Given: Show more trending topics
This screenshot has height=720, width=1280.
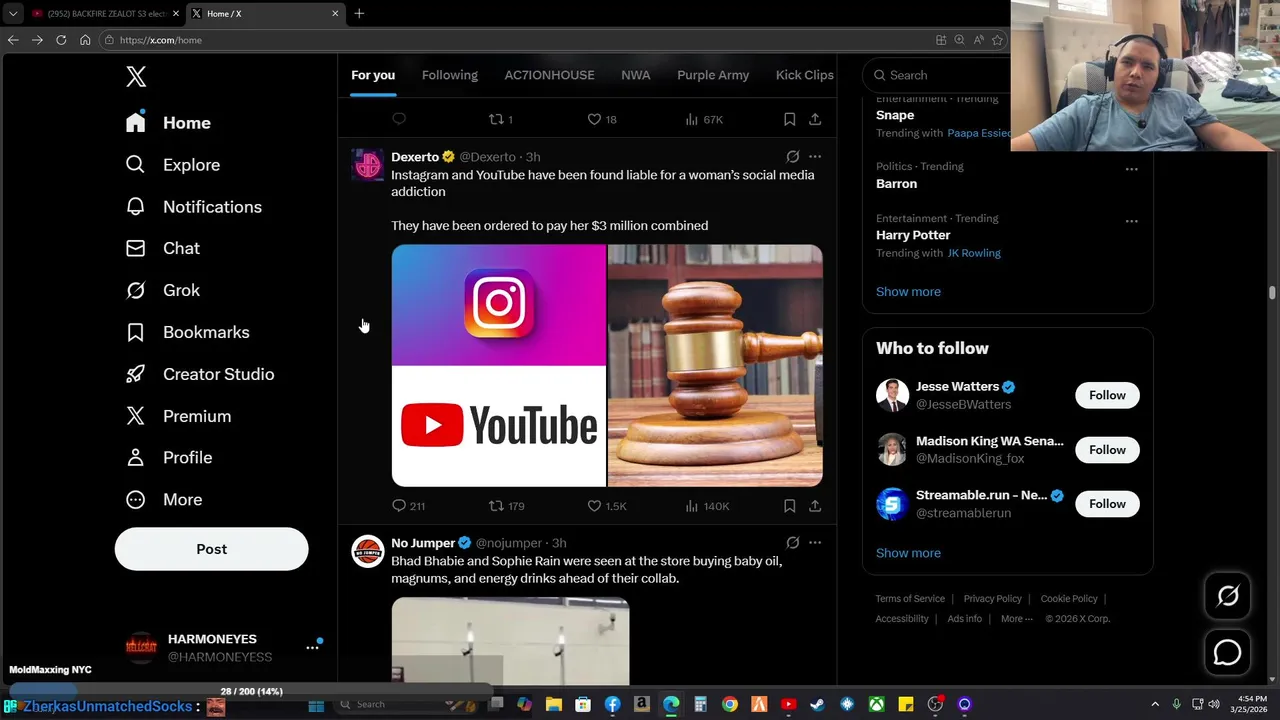Looking at the screenshot, I should [908, 292].
